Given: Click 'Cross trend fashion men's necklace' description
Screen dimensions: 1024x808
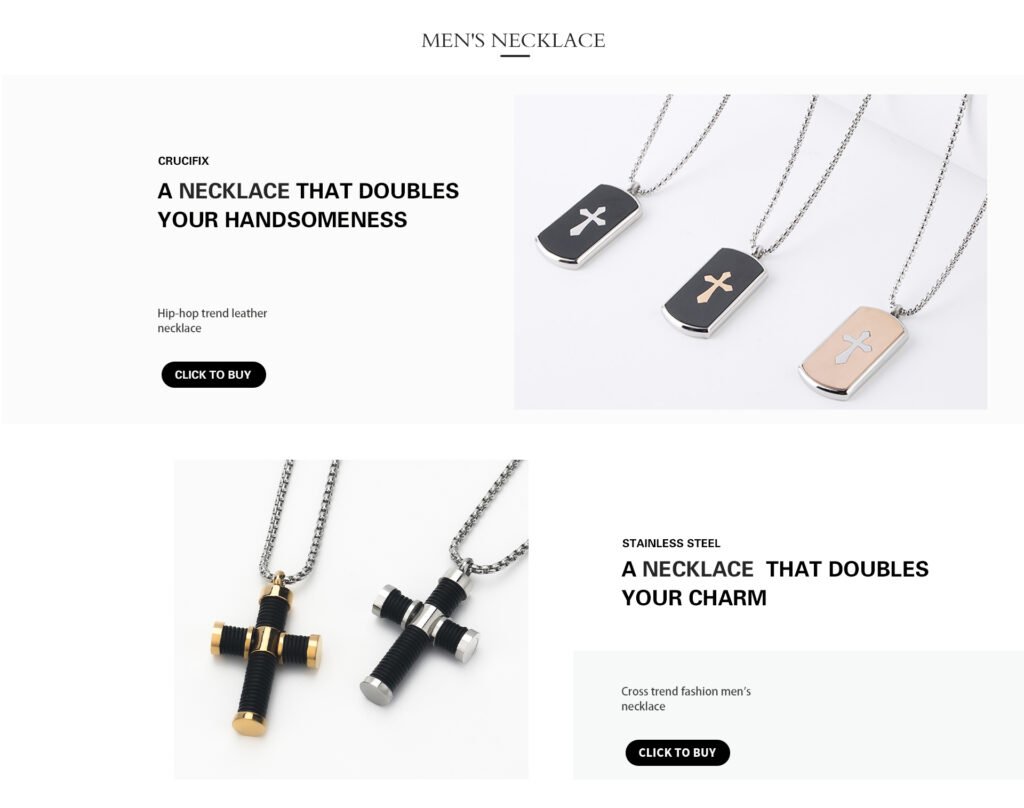Looking at the screenshot, I should click(686, 698).
